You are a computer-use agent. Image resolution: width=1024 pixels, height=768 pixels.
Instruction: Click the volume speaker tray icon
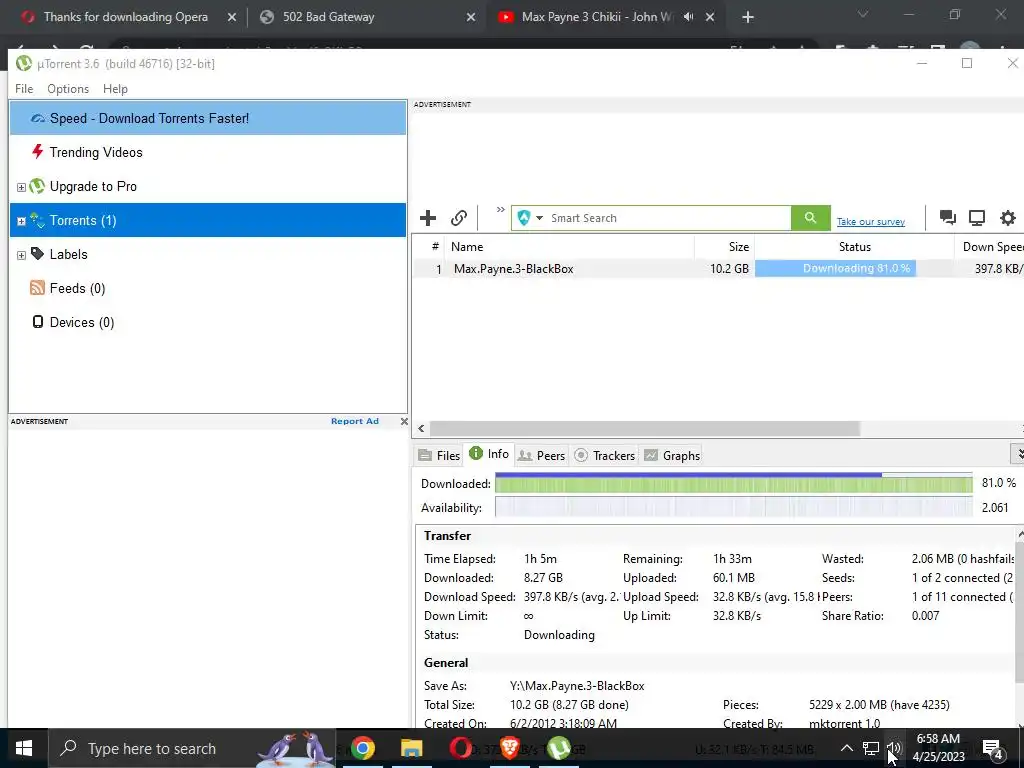point(894,748)
